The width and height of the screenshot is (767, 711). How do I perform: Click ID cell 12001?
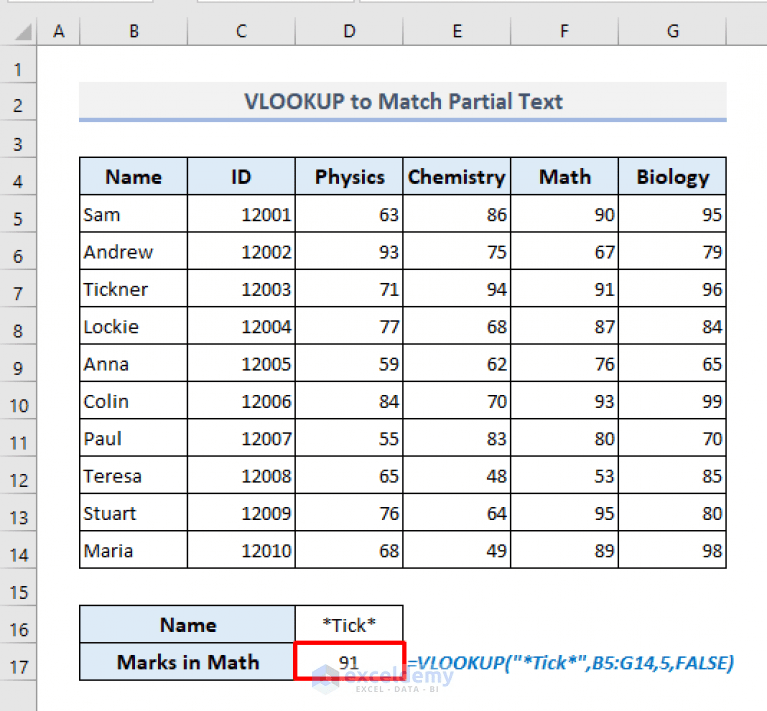click(241, 214)
